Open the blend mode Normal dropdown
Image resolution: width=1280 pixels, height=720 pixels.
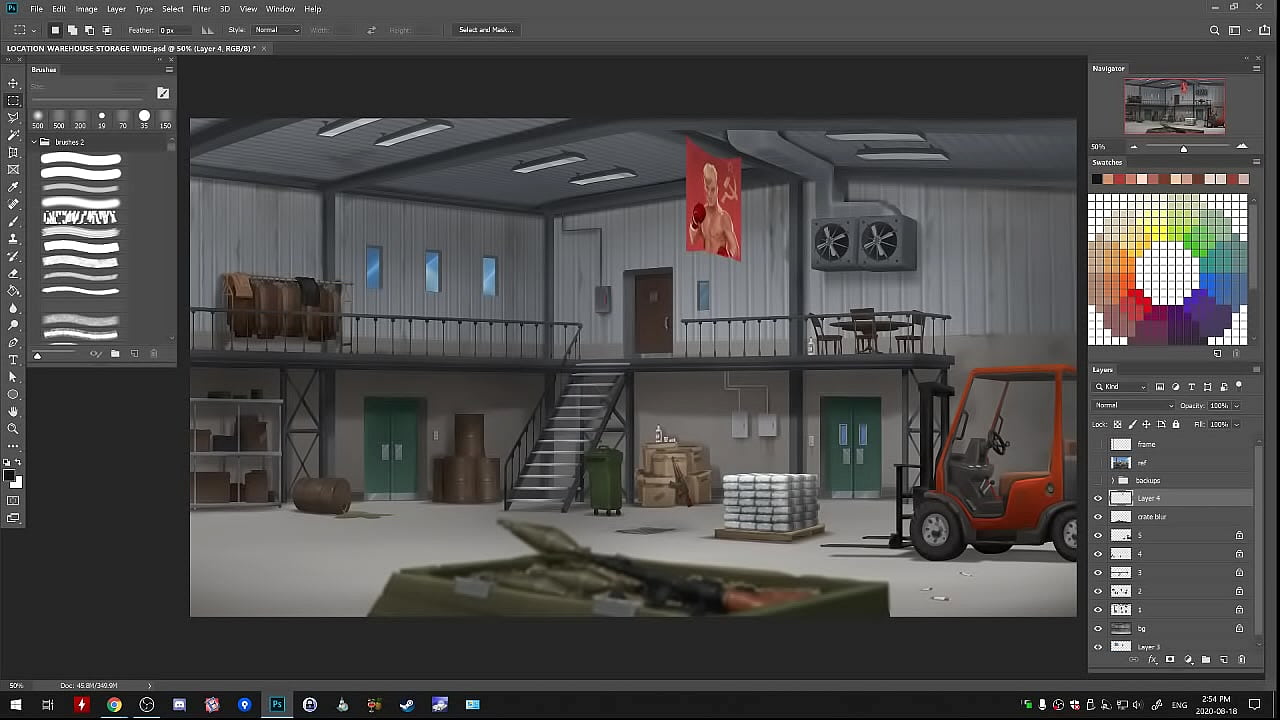[x=1134, y=406]
